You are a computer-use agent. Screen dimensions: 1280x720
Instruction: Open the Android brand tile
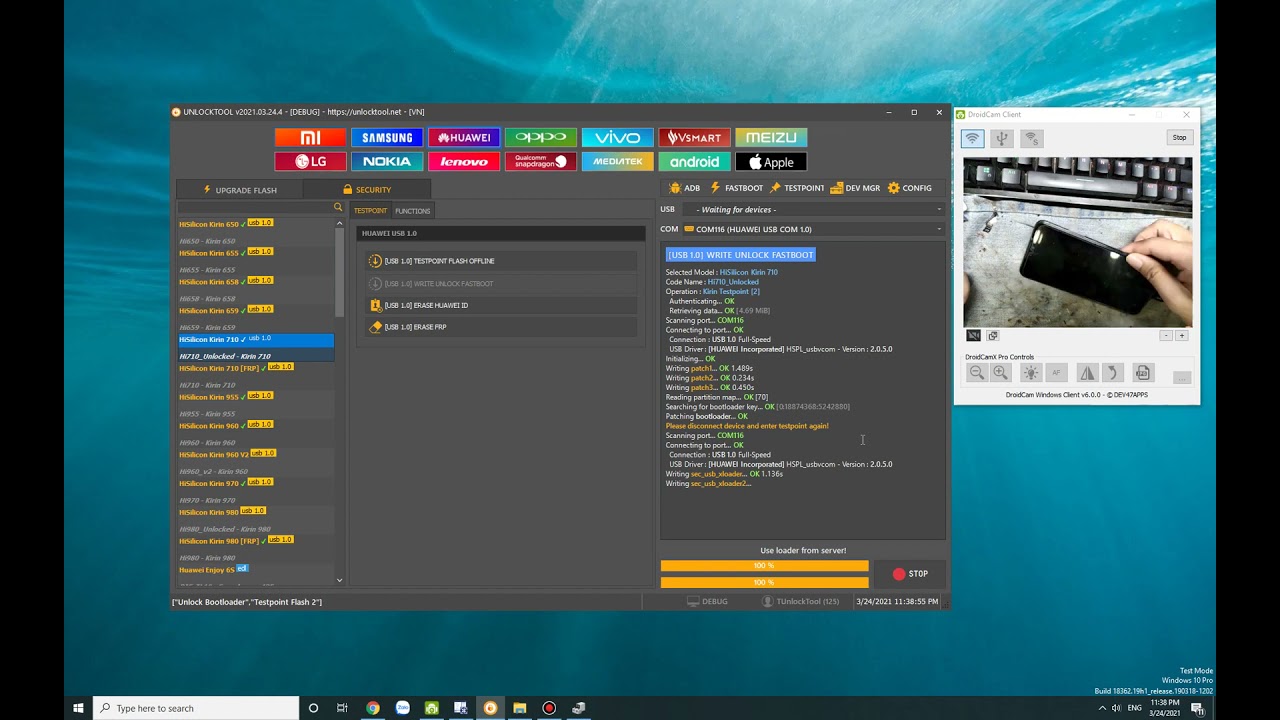(x=694, y=161)
